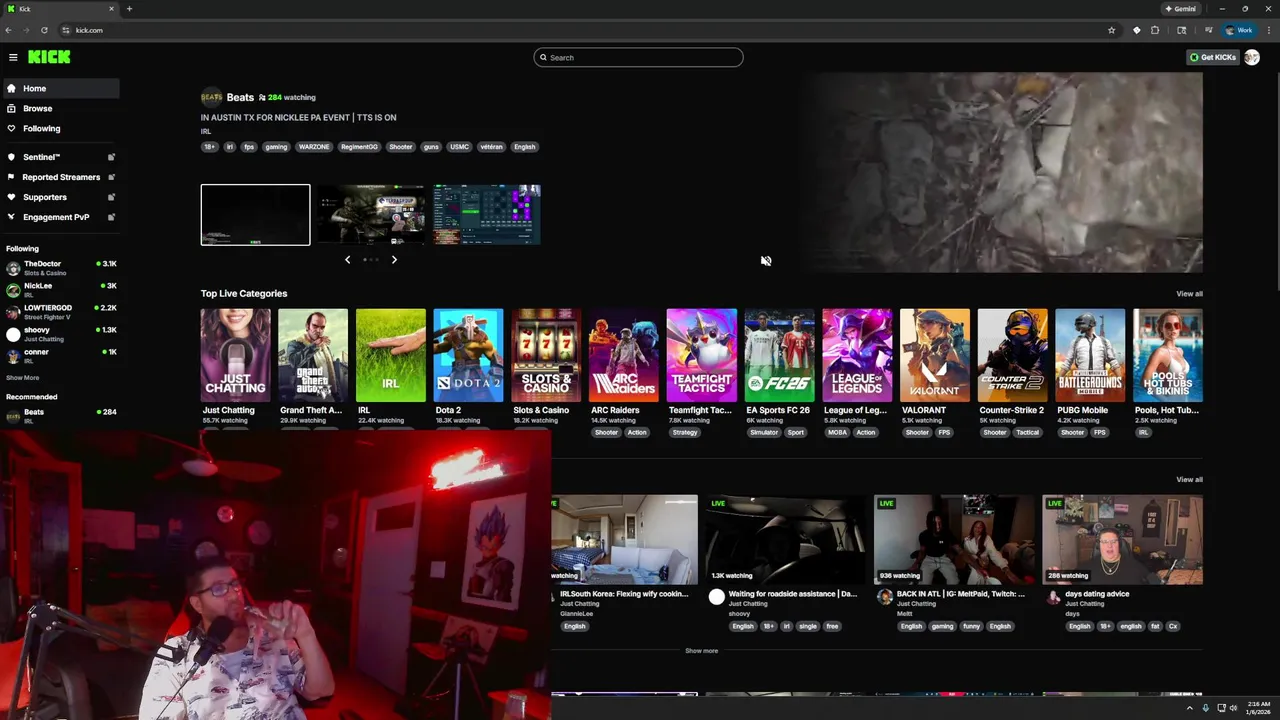Open Chrome Work profile menu

tap(1239, 30)
